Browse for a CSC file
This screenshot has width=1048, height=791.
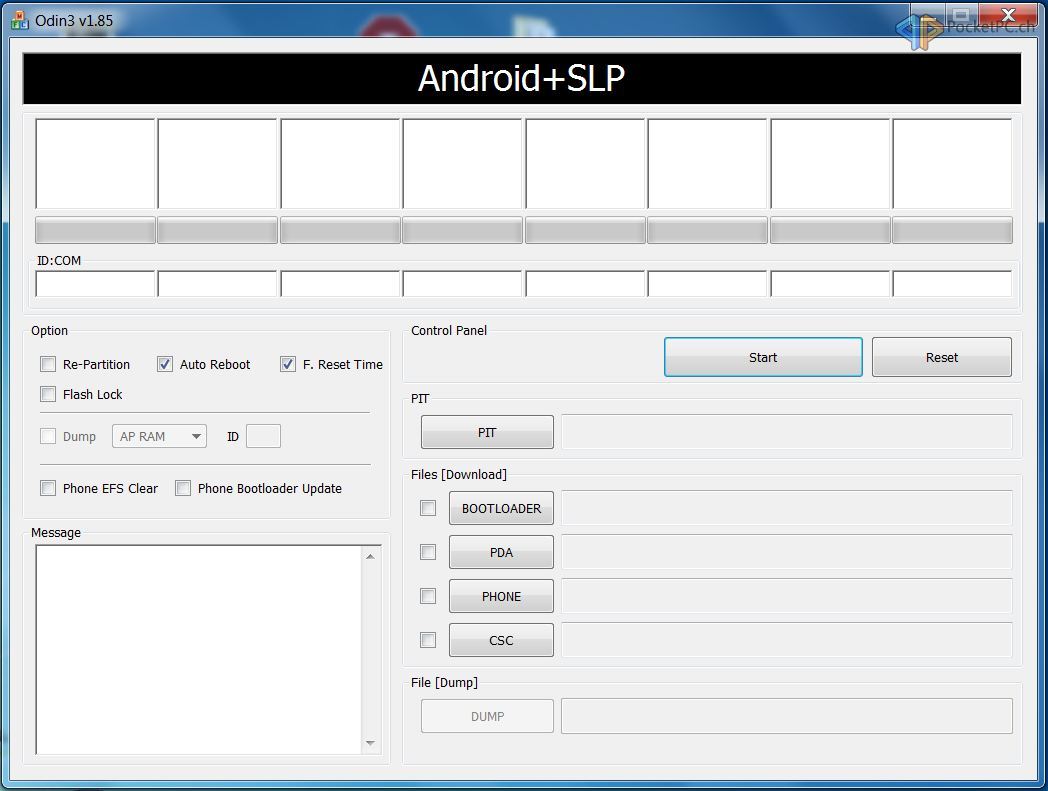pos(501,640)
